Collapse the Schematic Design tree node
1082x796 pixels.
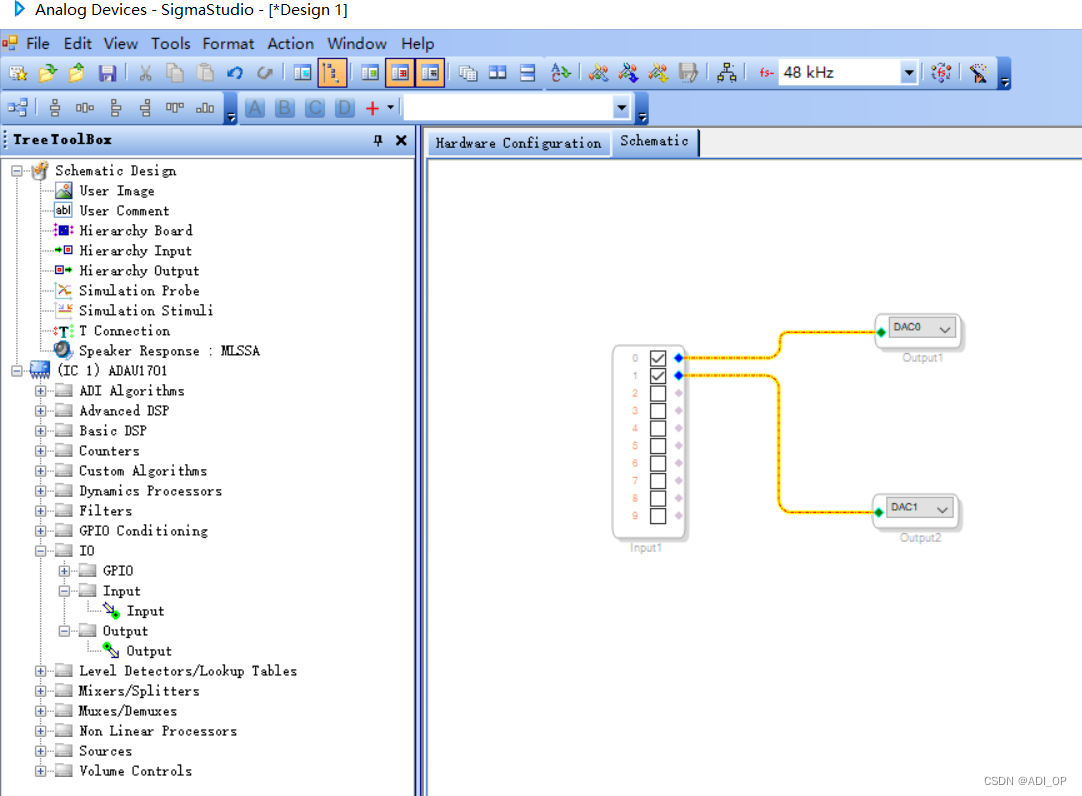[17, 171]
